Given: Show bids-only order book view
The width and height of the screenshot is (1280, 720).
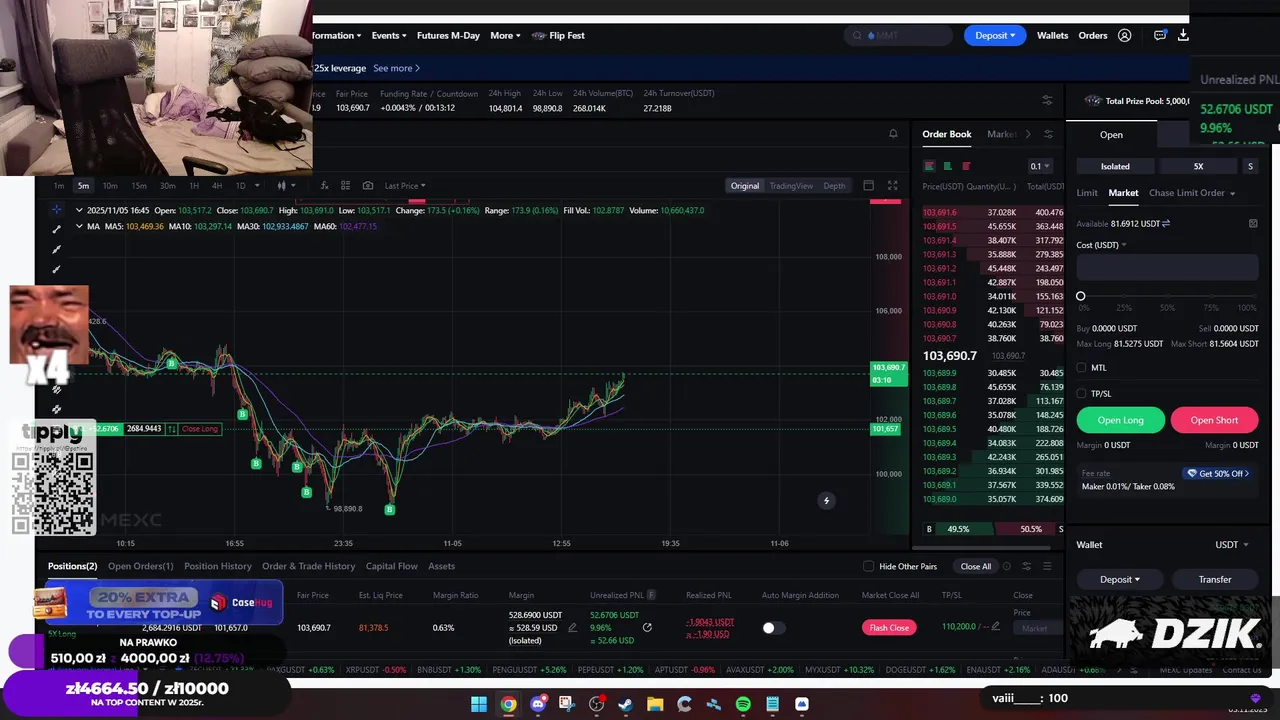Looking at the screenshot, I should [x=947, y=166].
